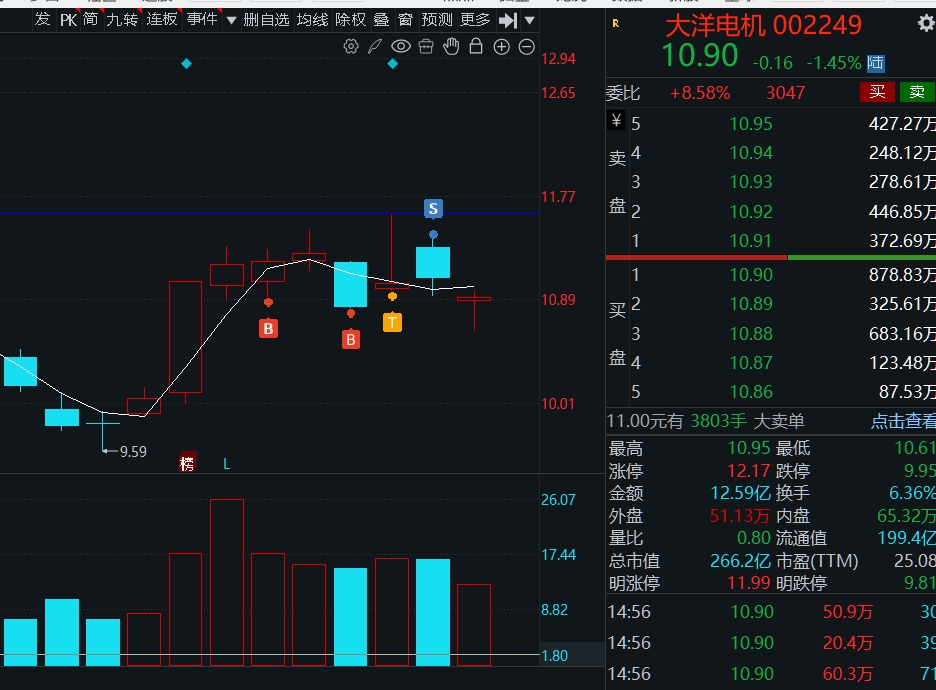Click 删自选 to remove from watchlist
This screenshot has height=690, width=936.
click(266, 20)
